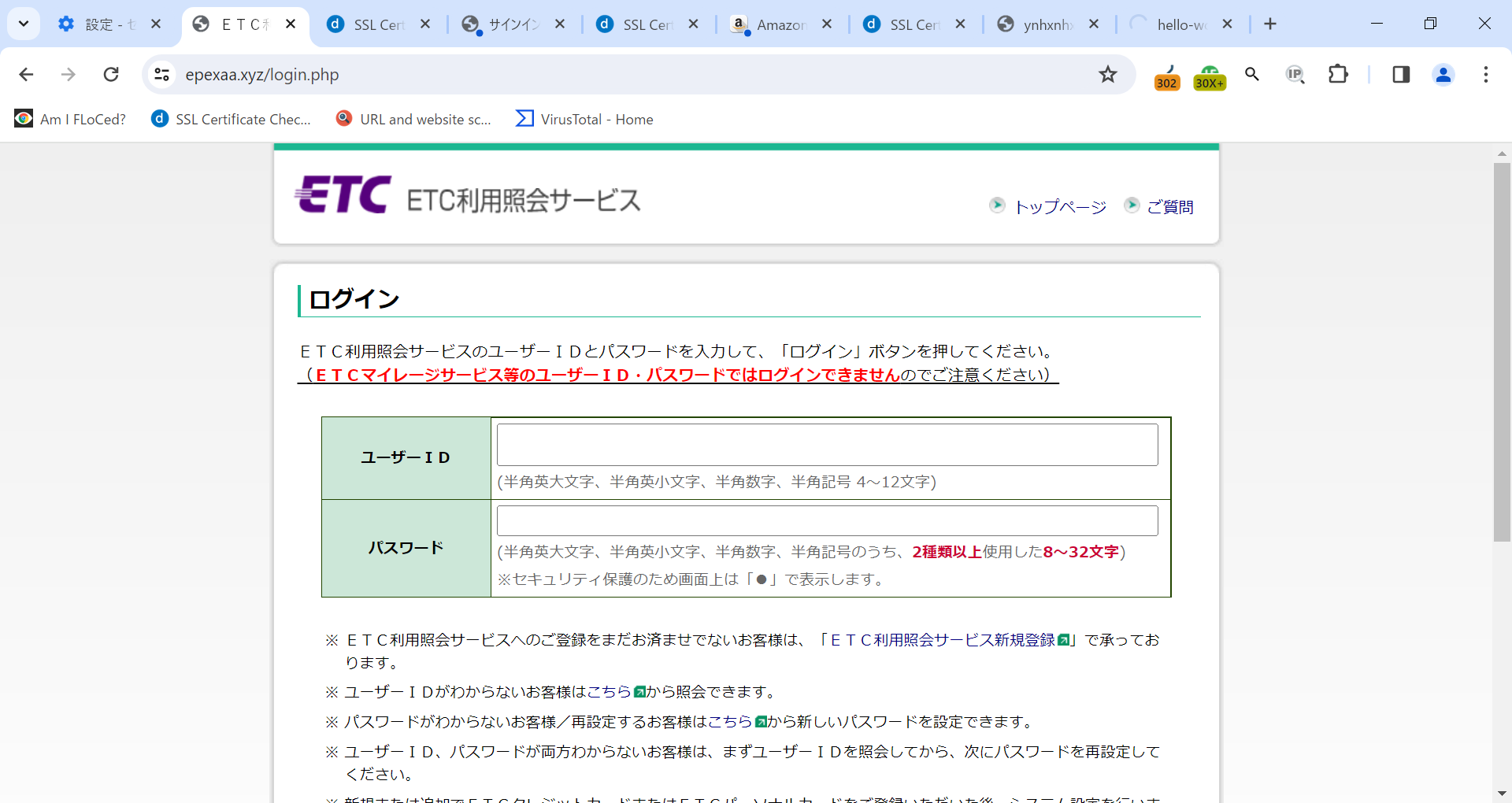Click the ログイン heading text
This screenshot has height=803, width=1512.
click(x=354, y=299)
